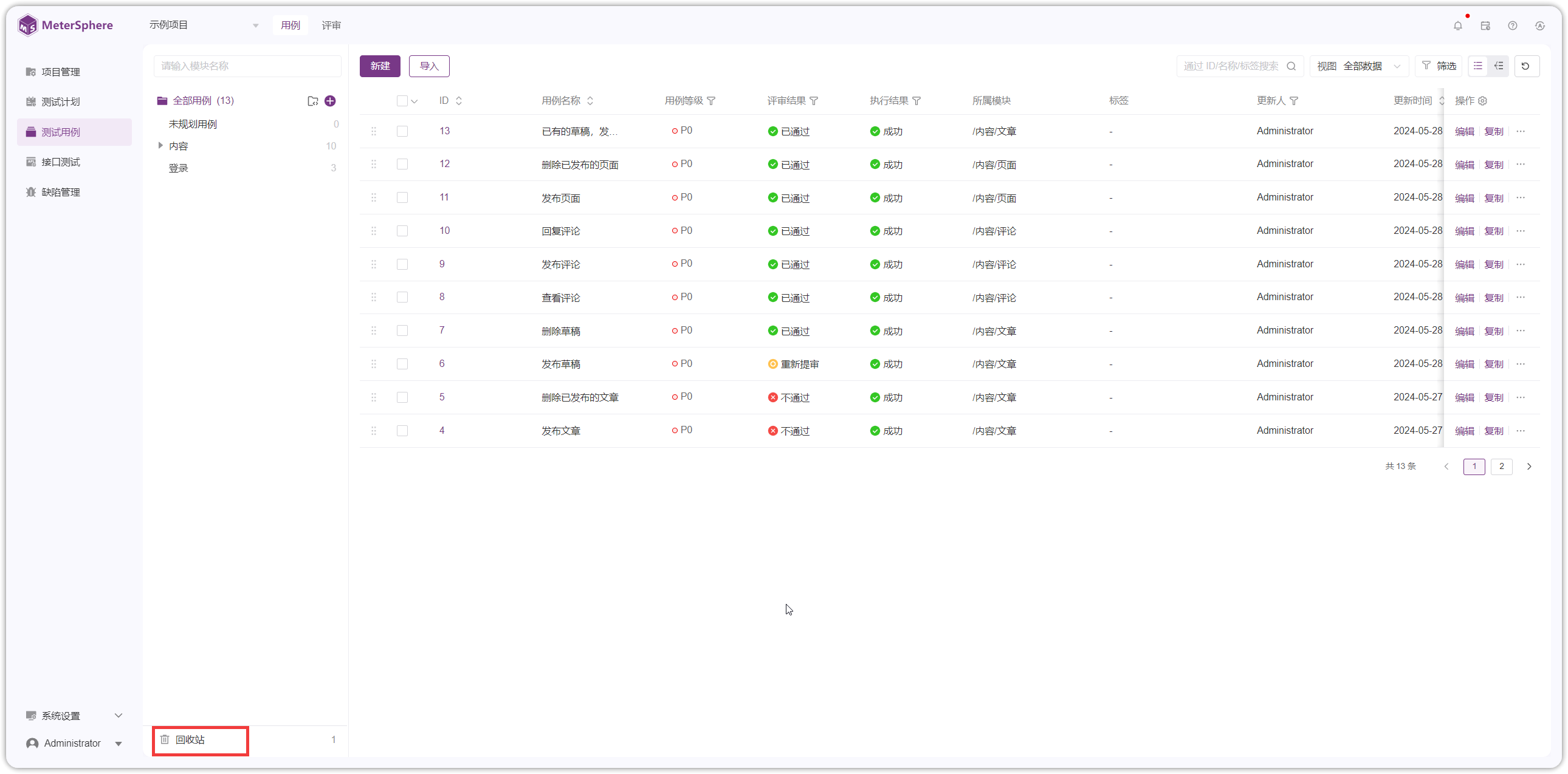Screen dimensions: 1568x774
Task: Click the 评审结果 filter funnel
Action: pos(814,101)
